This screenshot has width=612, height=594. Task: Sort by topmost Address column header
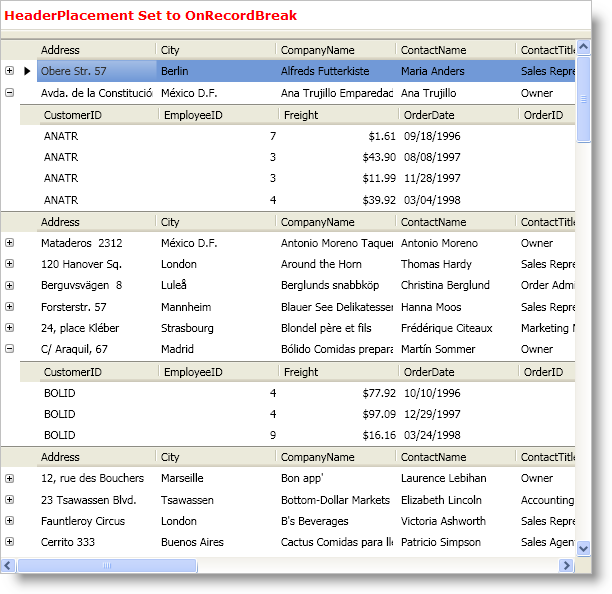coord(96,50)
